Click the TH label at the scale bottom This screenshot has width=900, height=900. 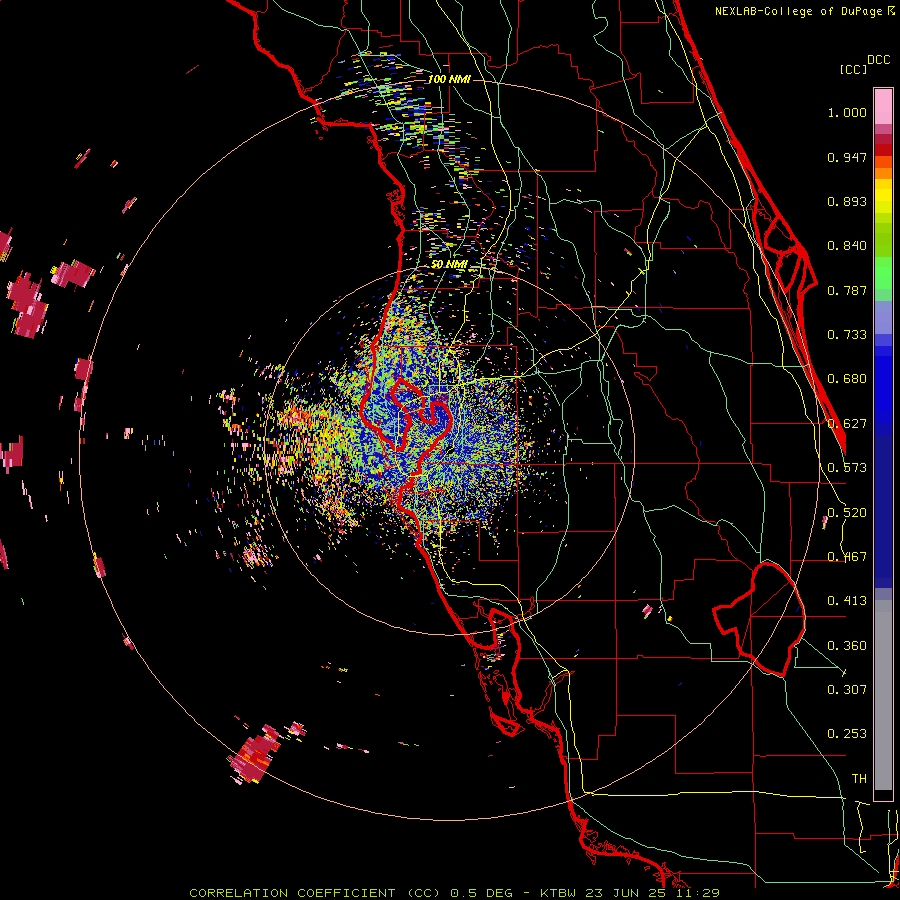pos(859,778)
